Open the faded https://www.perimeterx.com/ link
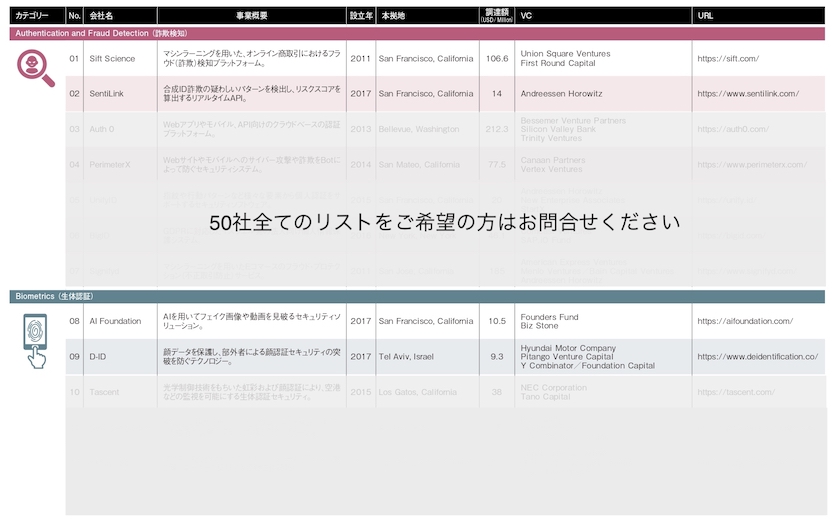834x526 pixels. (x=752, y=165)
